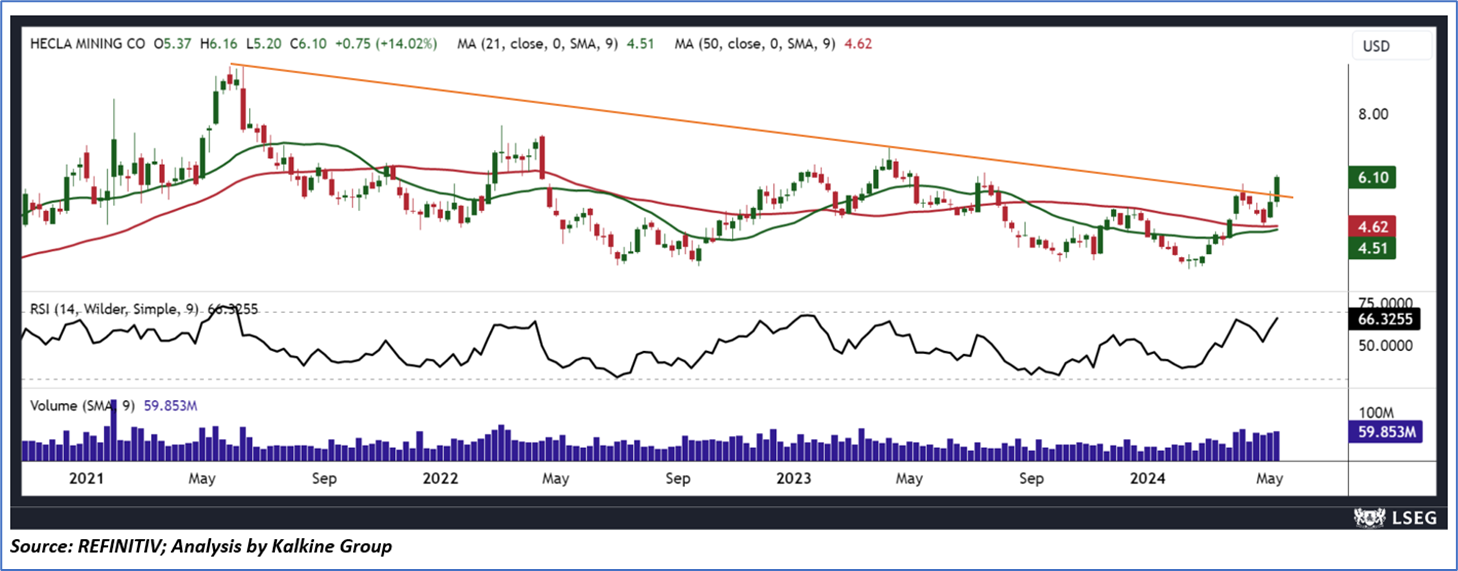Screen dimensions: 1458x571
Task: Click the 100M volume axis label
Action: pyautogui.click(x=1376, y=413)
